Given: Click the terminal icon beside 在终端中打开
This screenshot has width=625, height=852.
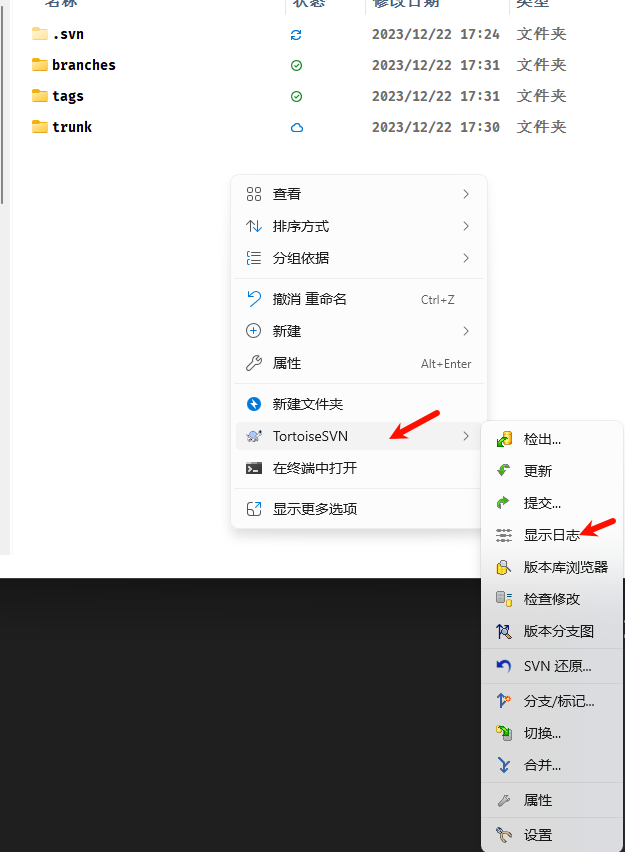Looking at the screenshot, I should click(254, 468).
